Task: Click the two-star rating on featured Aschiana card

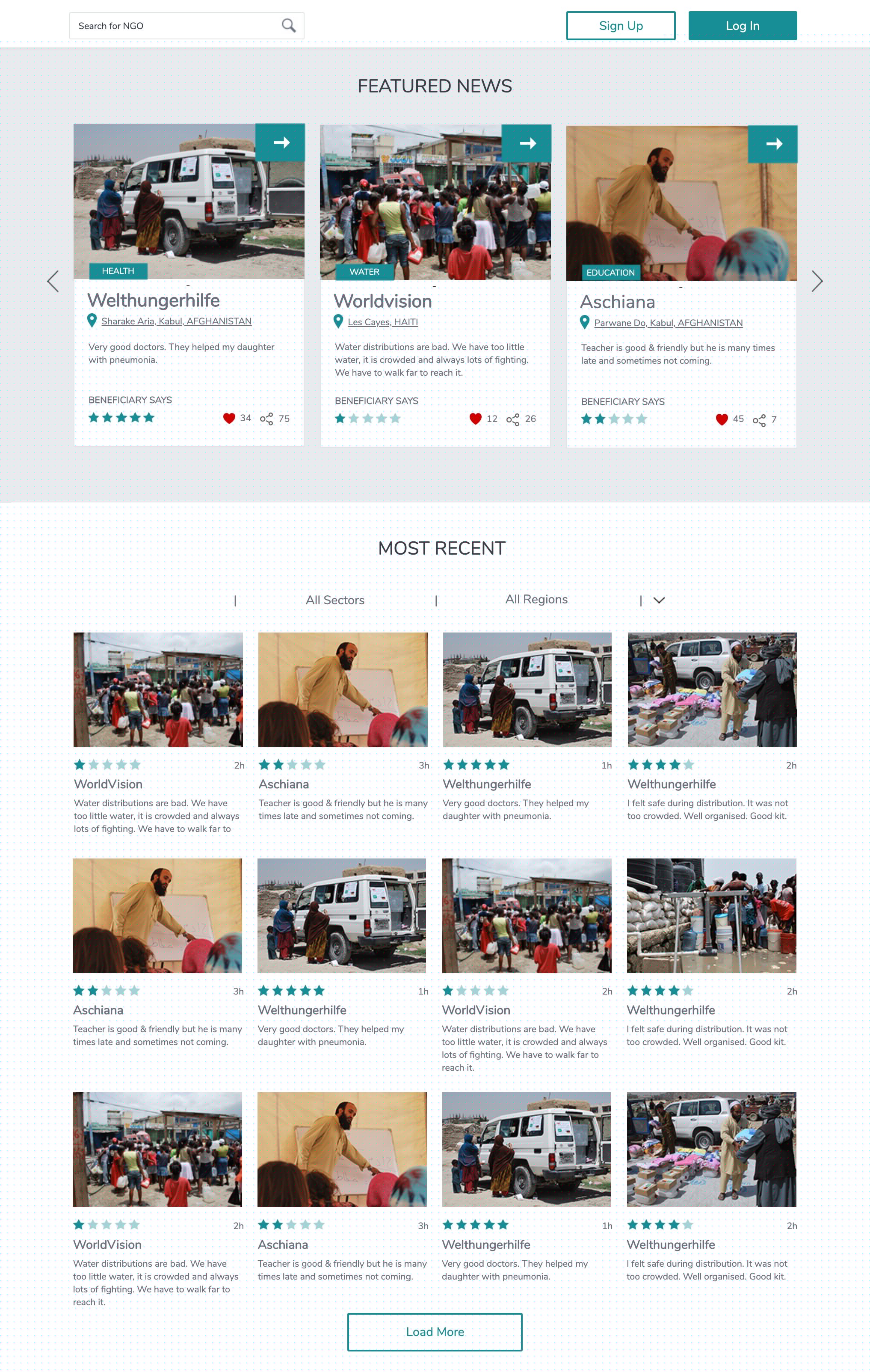Action: [x=614, y=419]
